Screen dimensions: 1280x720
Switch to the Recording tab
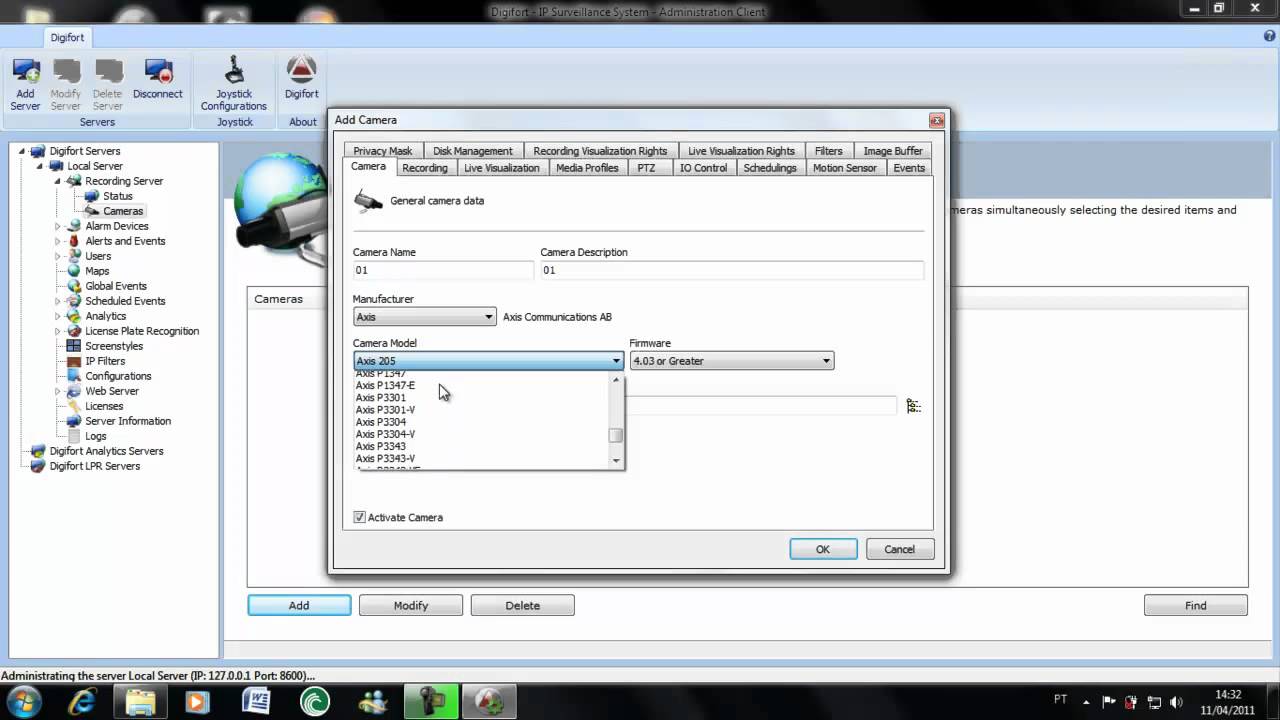424,168
